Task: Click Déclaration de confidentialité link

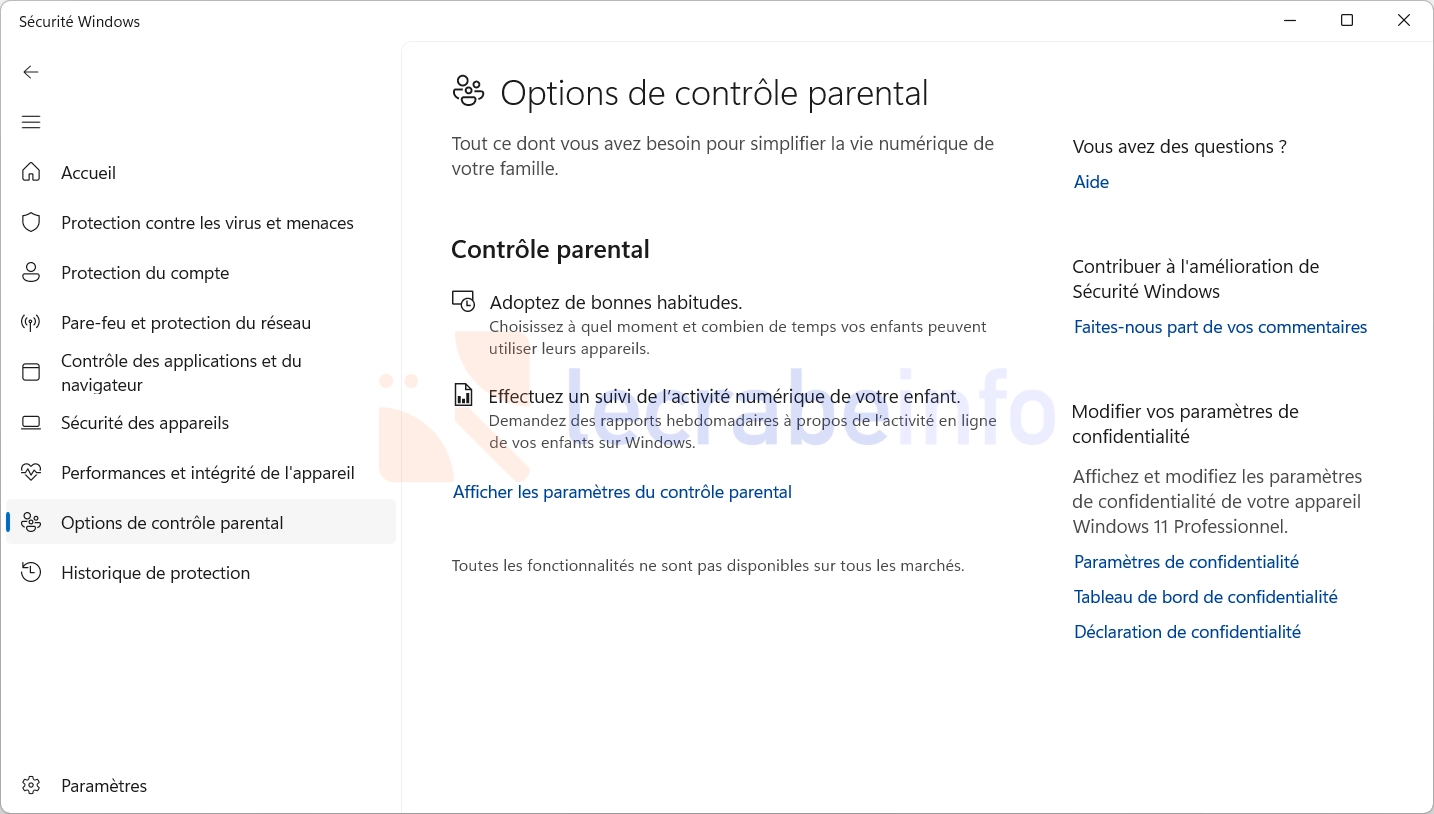Action: point(1187,632)
